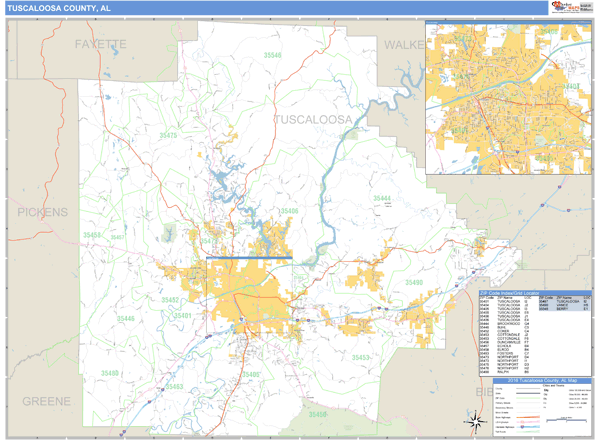Select ZIP label 35405 on the main map
600x440 pixels.
(x=251, y=374)
